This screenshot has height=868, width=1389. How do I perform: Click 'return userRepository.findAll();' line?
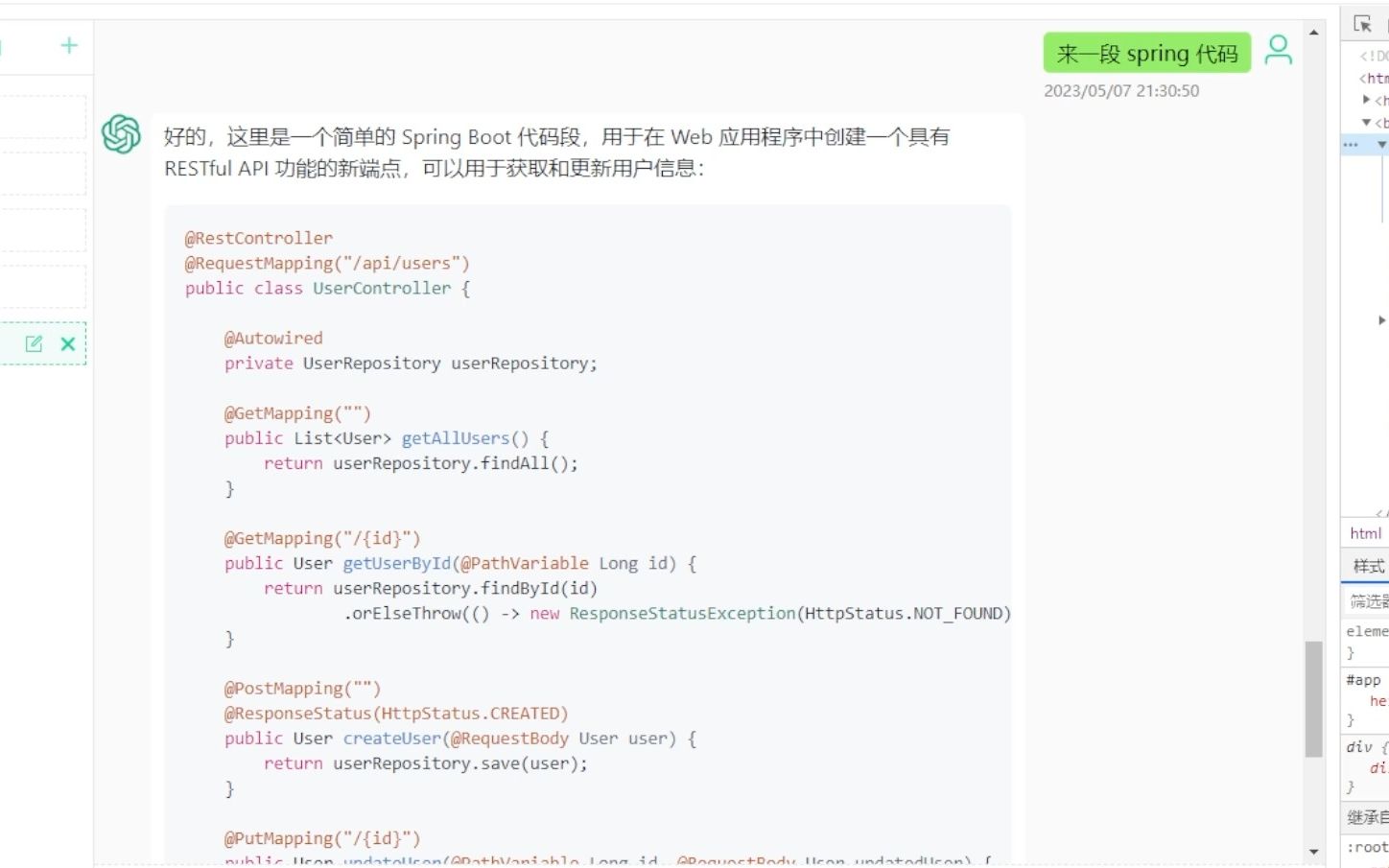coord(421,463)
